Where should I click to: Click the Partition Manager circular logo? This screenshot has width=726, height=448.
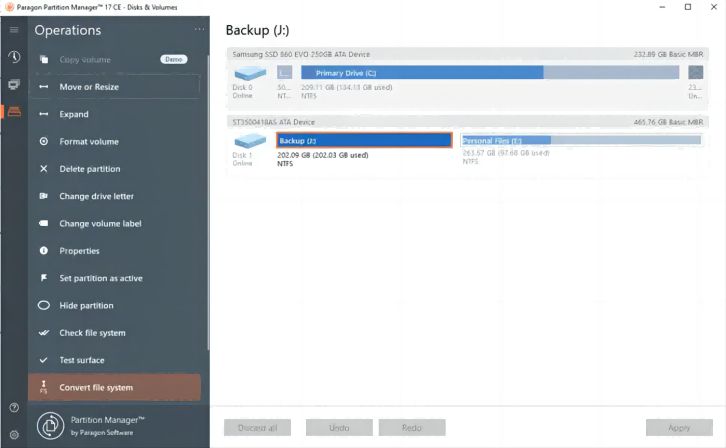[50, 425]
